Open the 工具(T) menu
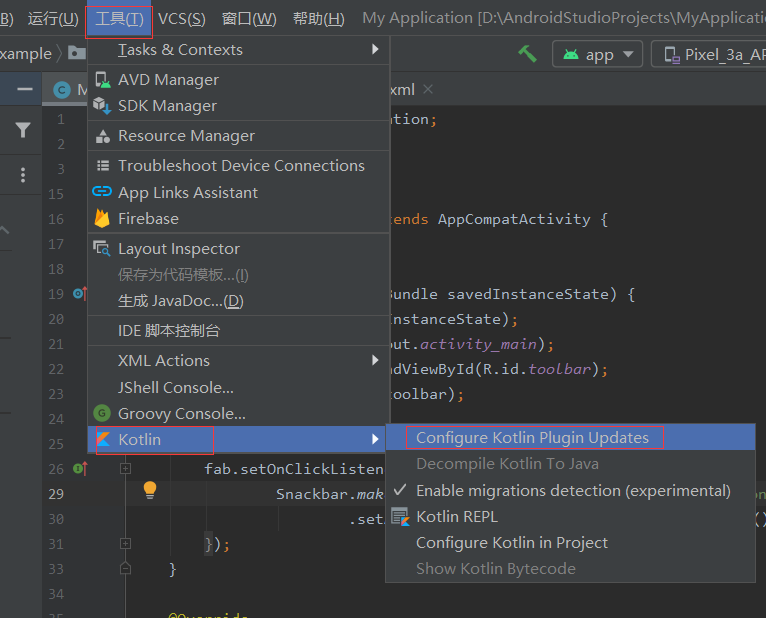The width and height of the screenshot is (766, 618). pyautogui.click(x=119, y=19)
